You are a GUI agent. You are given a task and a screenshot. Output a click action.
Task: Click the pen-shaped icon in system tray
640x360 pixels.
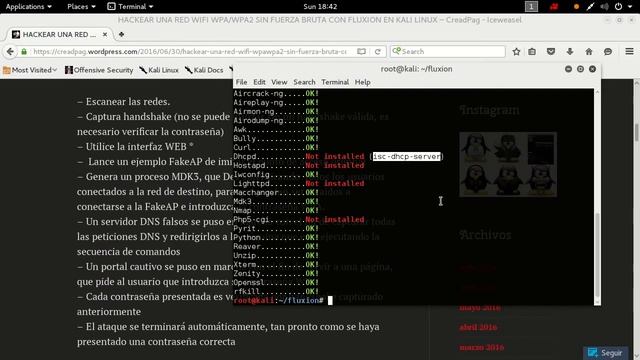pyautogui.click(x=590, y=7)
